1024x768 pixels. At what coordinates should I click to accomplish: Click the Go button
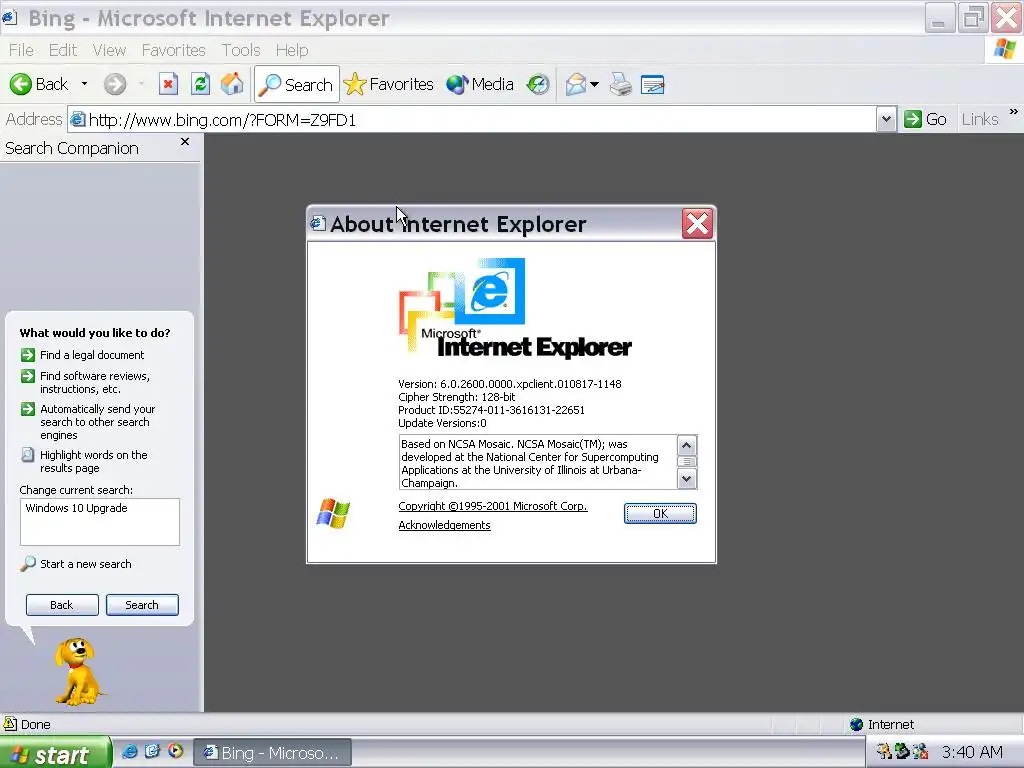[x=925, y=120]
